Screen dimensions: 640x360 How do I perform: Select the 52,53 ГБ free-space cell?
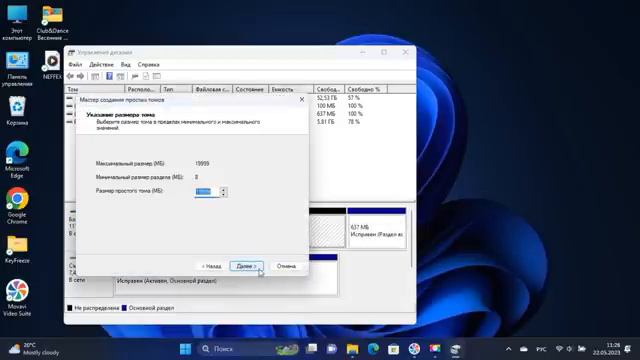[x=327, y=98]
